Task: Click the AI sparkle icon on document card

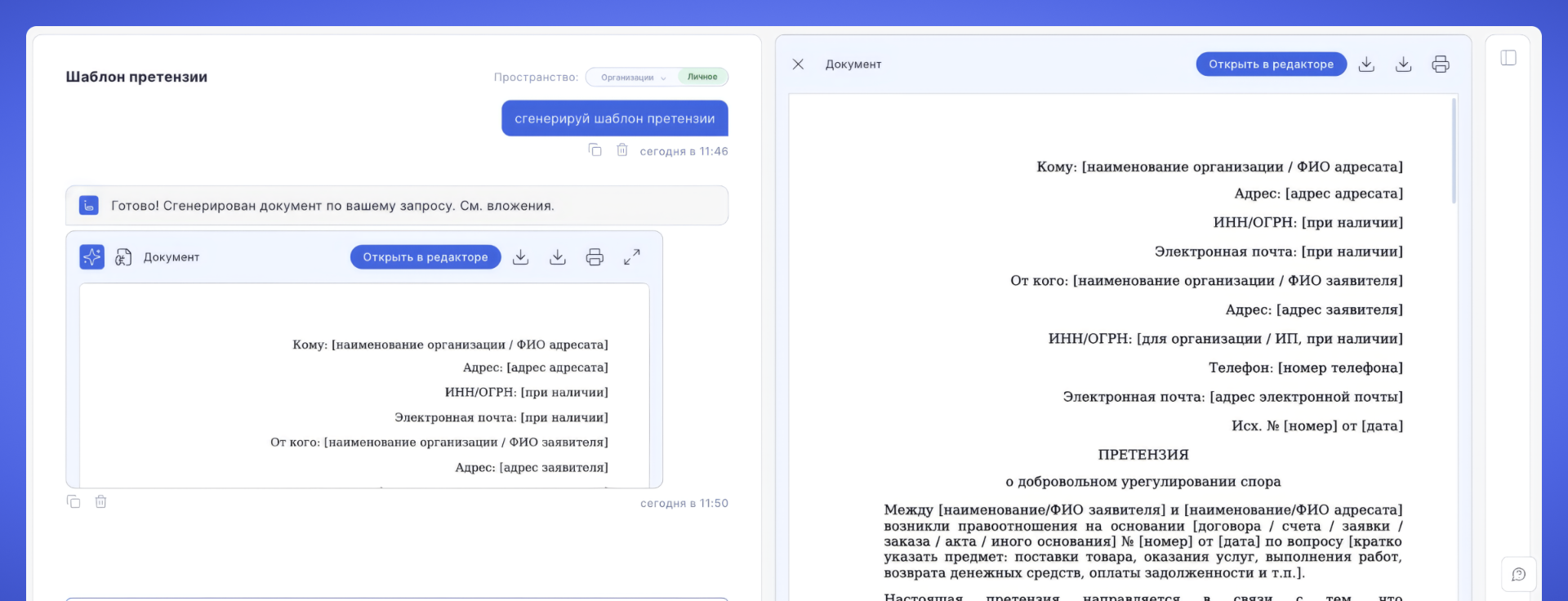Action: pos(91,257)
